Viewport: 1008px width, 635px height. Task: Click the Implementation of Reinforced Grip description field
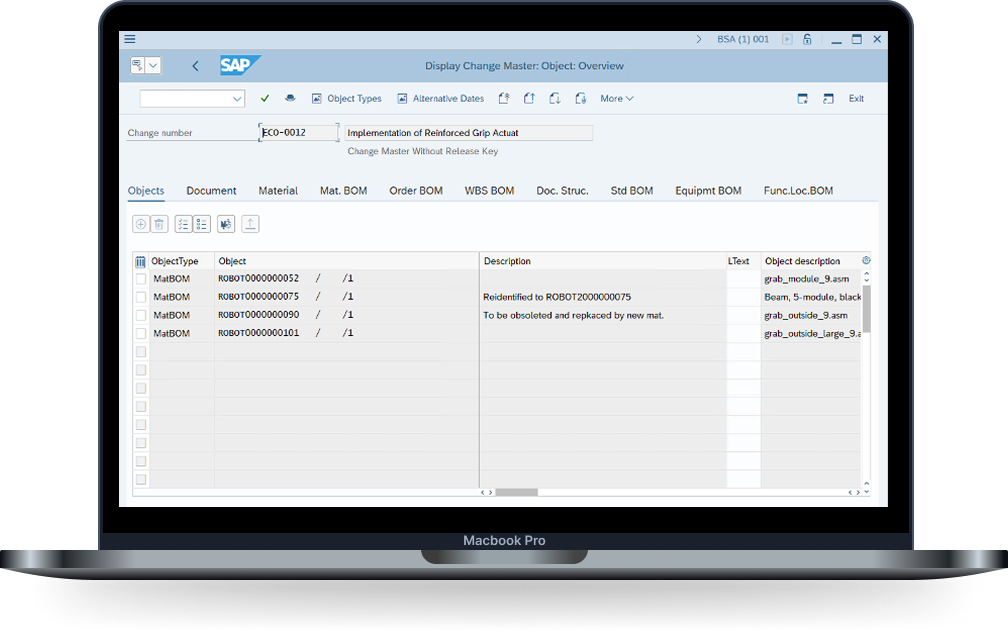469,133
